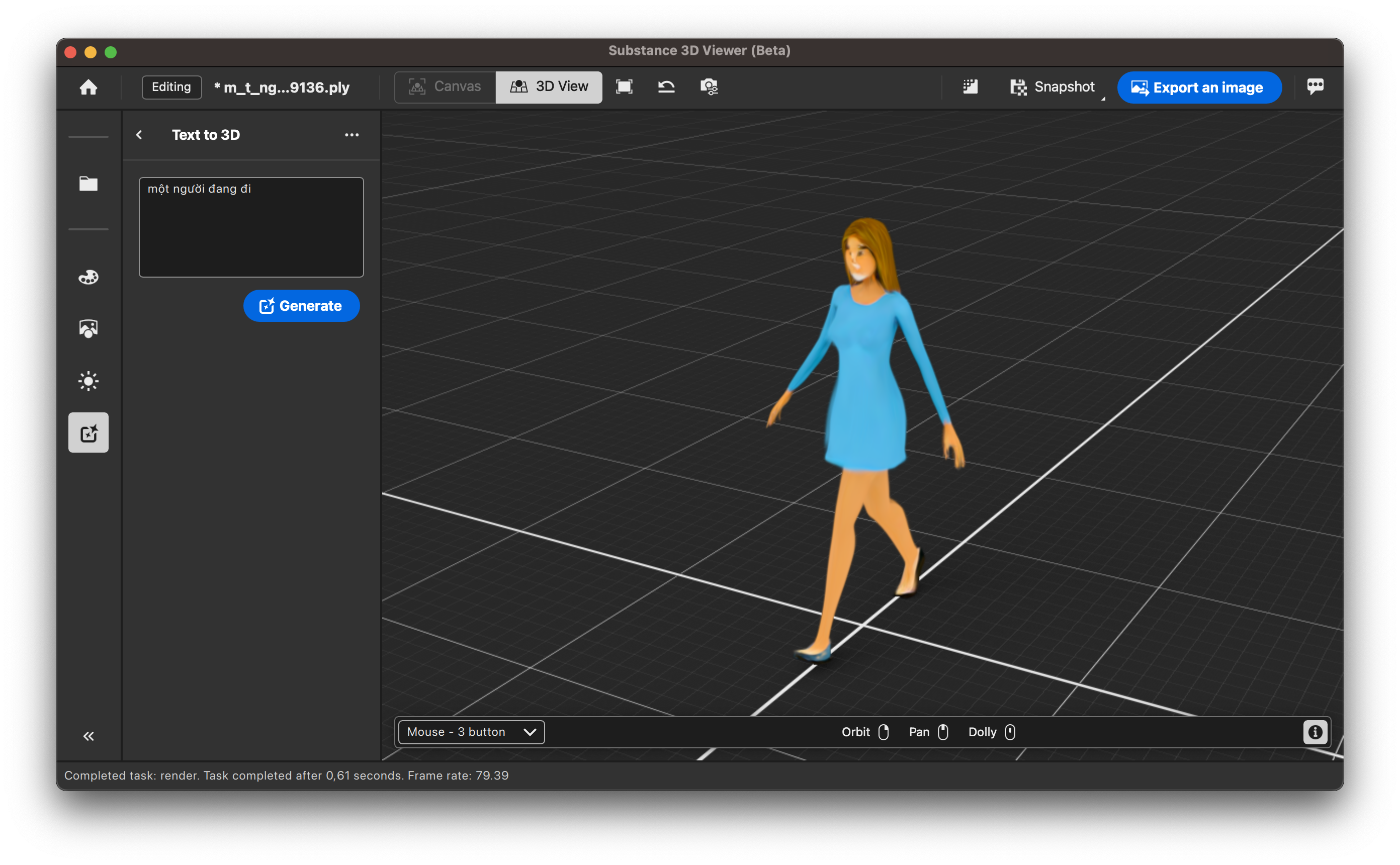Click Generate to create 3D model
The width and height of the screenshot is (1400, 865).
(x=301, y=306)
